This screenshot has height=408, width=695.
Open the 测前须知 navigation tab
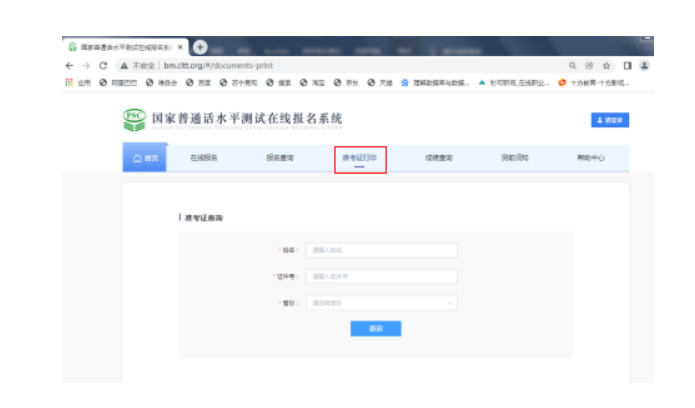point(515,157)
